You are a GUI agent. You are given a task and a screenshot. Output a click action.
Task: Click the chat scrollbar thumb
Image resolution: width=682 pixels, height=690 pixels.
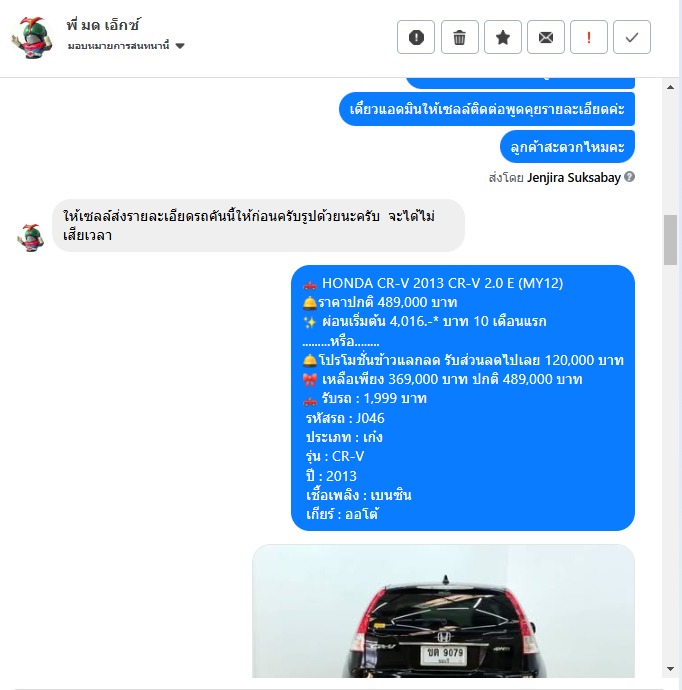click(670, 240)
